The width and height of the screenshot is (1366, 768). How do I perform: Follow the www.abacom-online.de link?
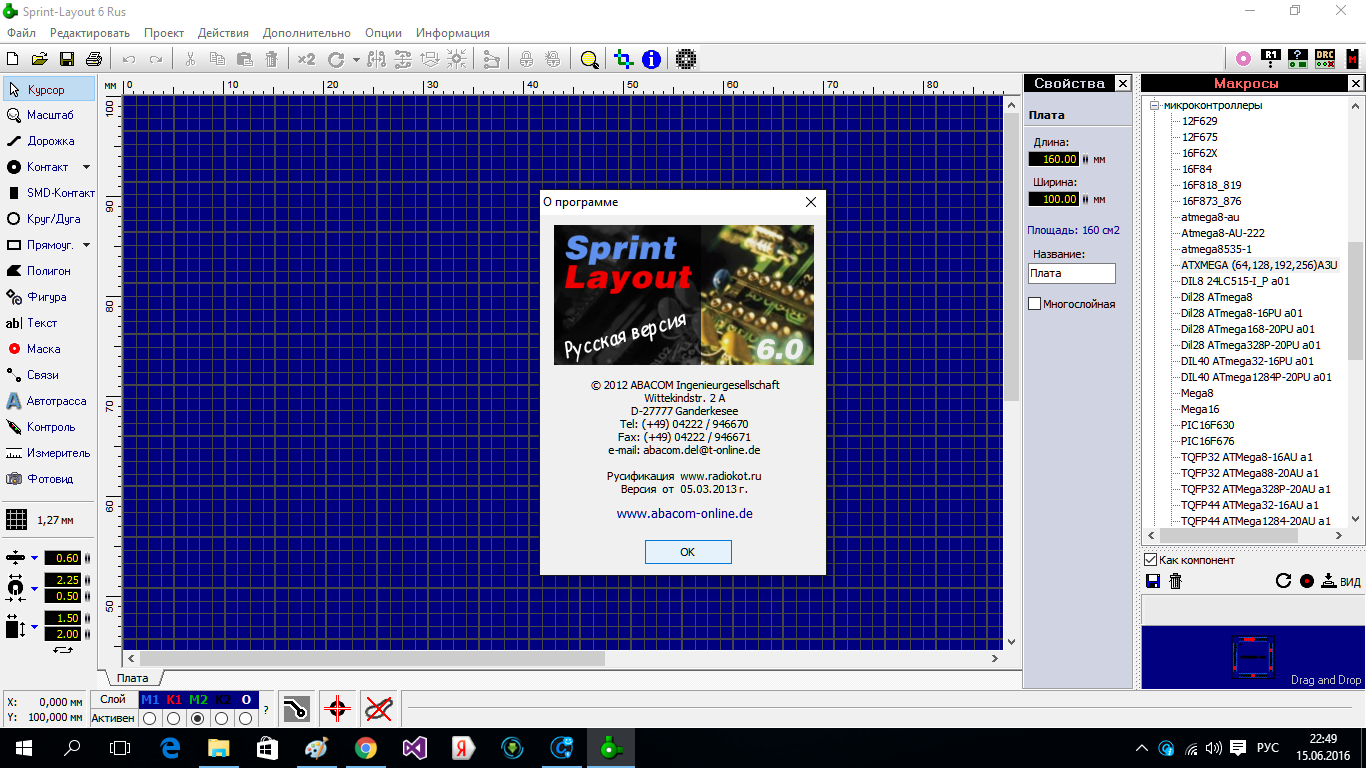point(685,514)
